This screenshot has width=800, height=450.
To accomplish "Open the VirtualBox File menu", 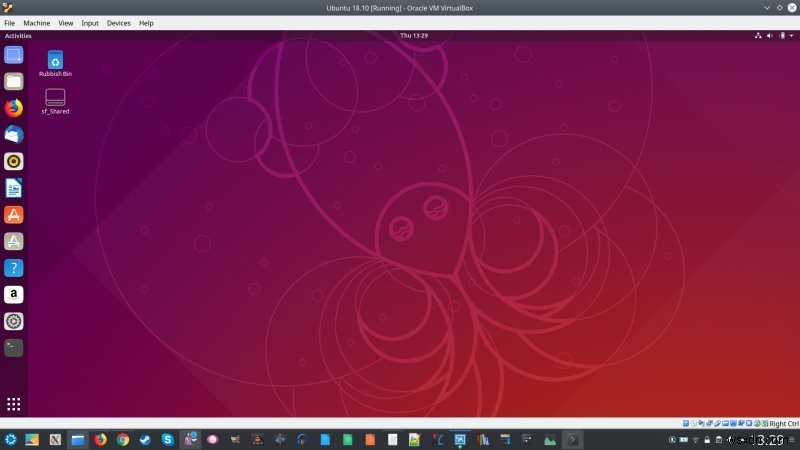I will click(10, 23).
